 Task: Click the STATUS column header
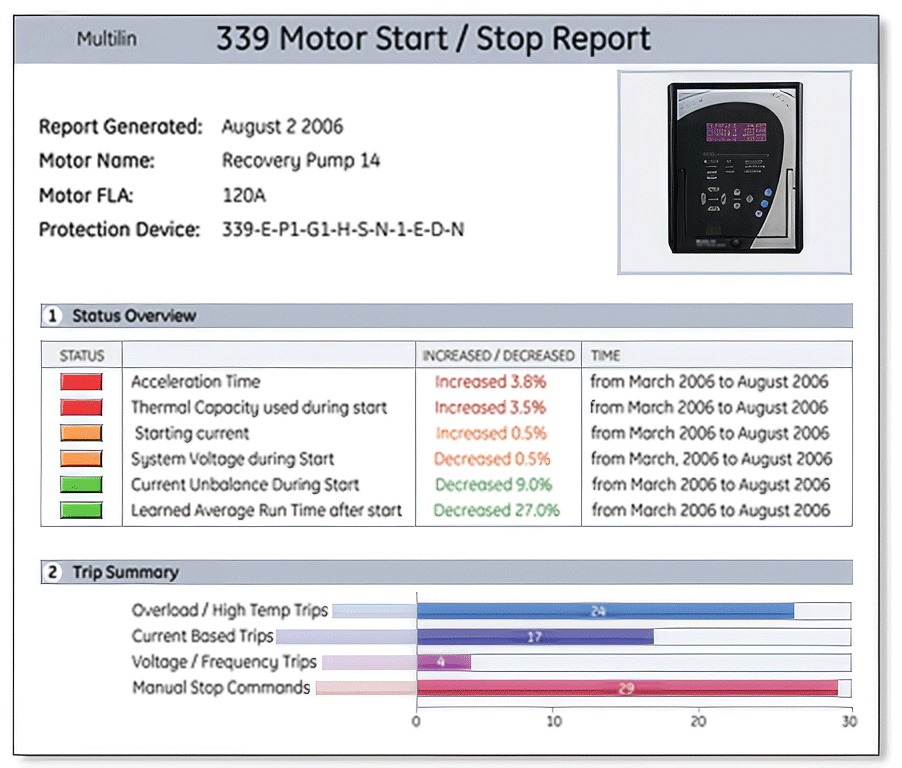[82, 356]
